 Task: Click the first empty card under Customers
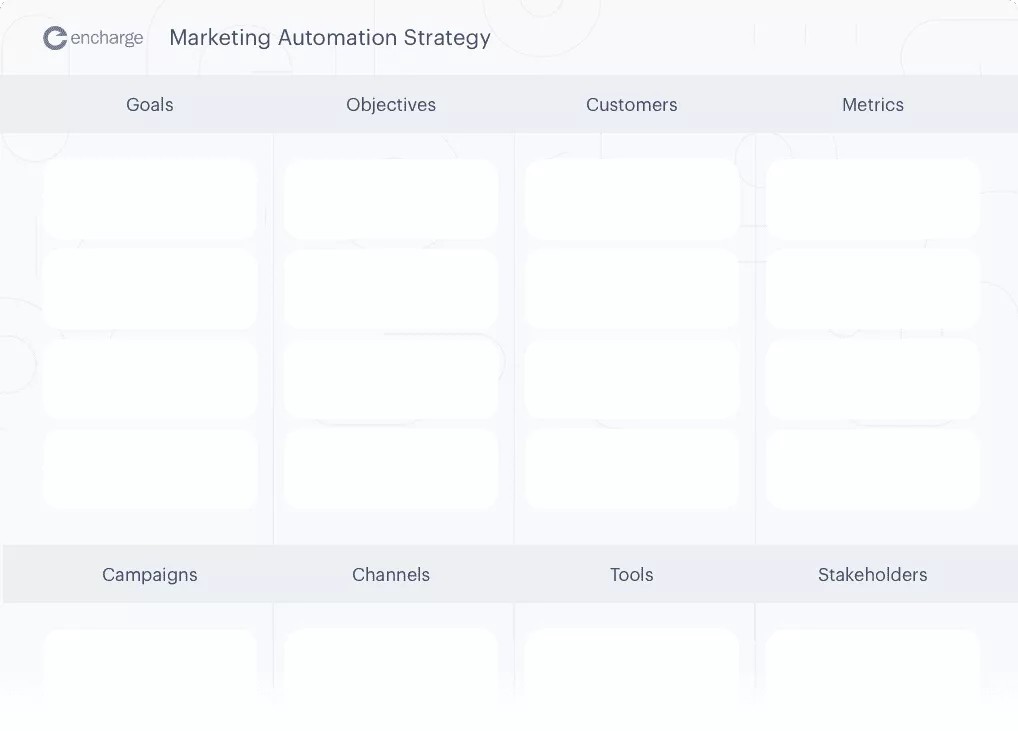tap(632, 198)
